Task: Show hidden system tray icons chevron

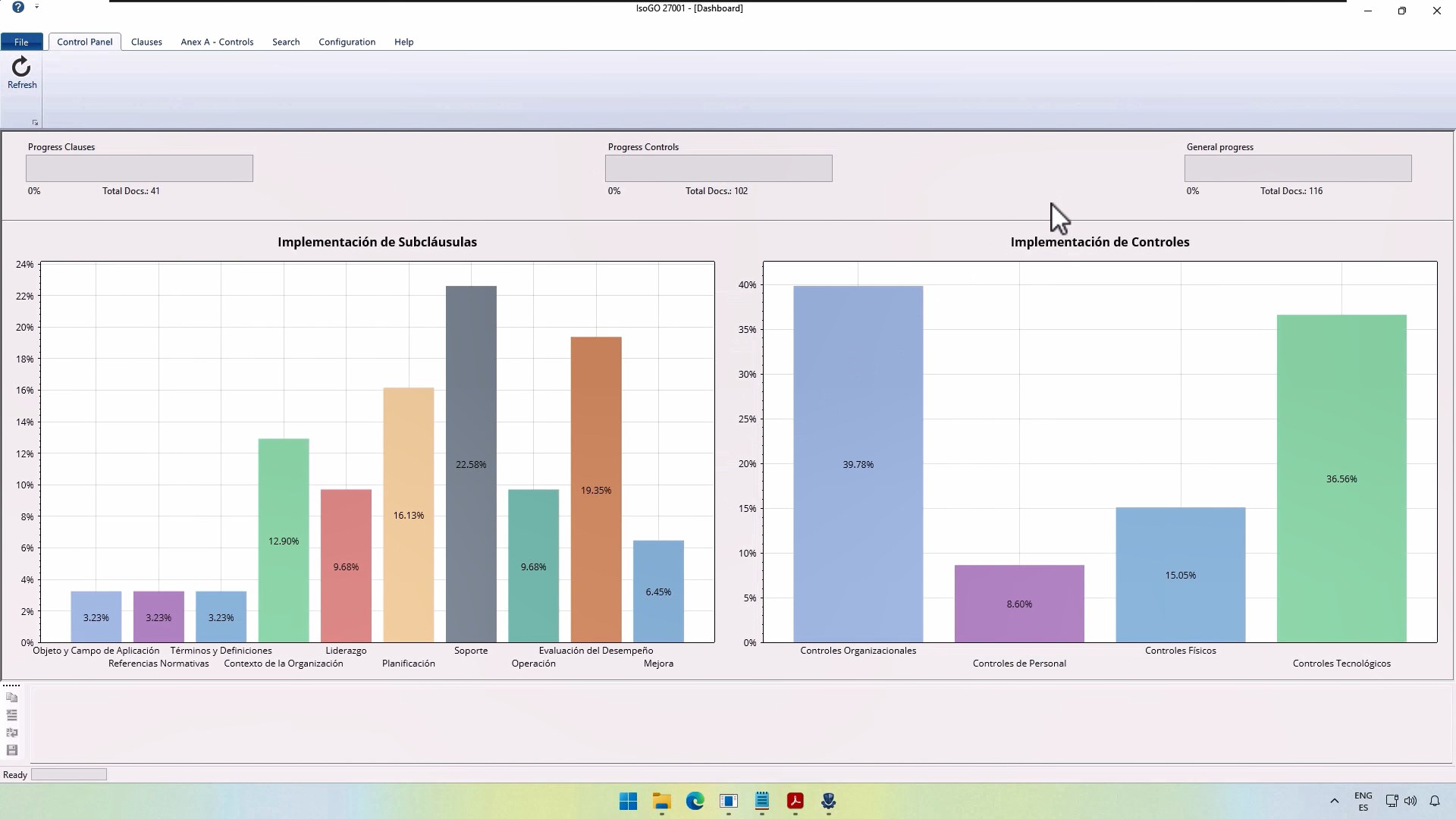Action: (x=1335, y=801)
